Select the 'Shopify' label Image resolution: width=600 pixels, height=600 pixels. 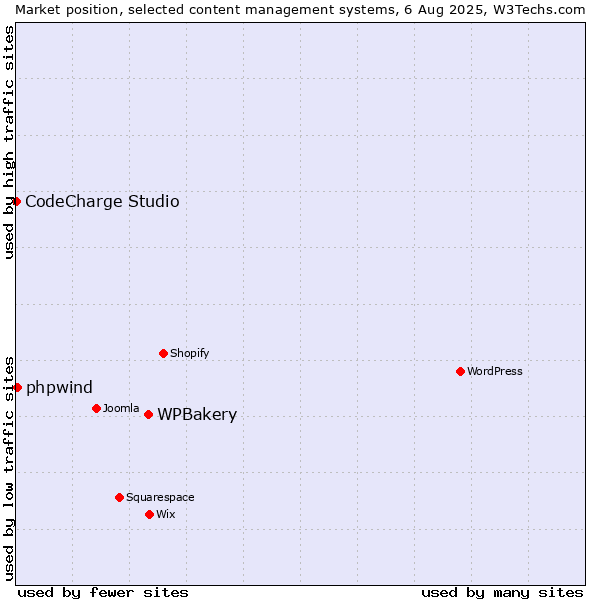(x=189, y=354)
